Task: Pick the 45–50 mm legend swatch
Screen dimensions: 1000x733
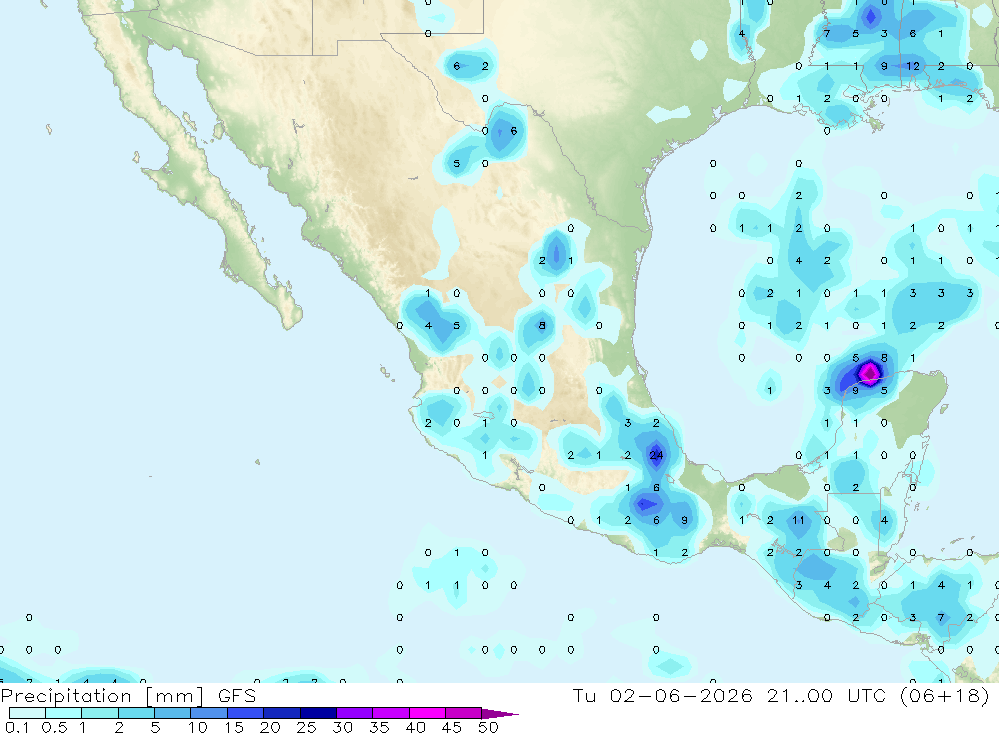Action: (x=463, y=713)
